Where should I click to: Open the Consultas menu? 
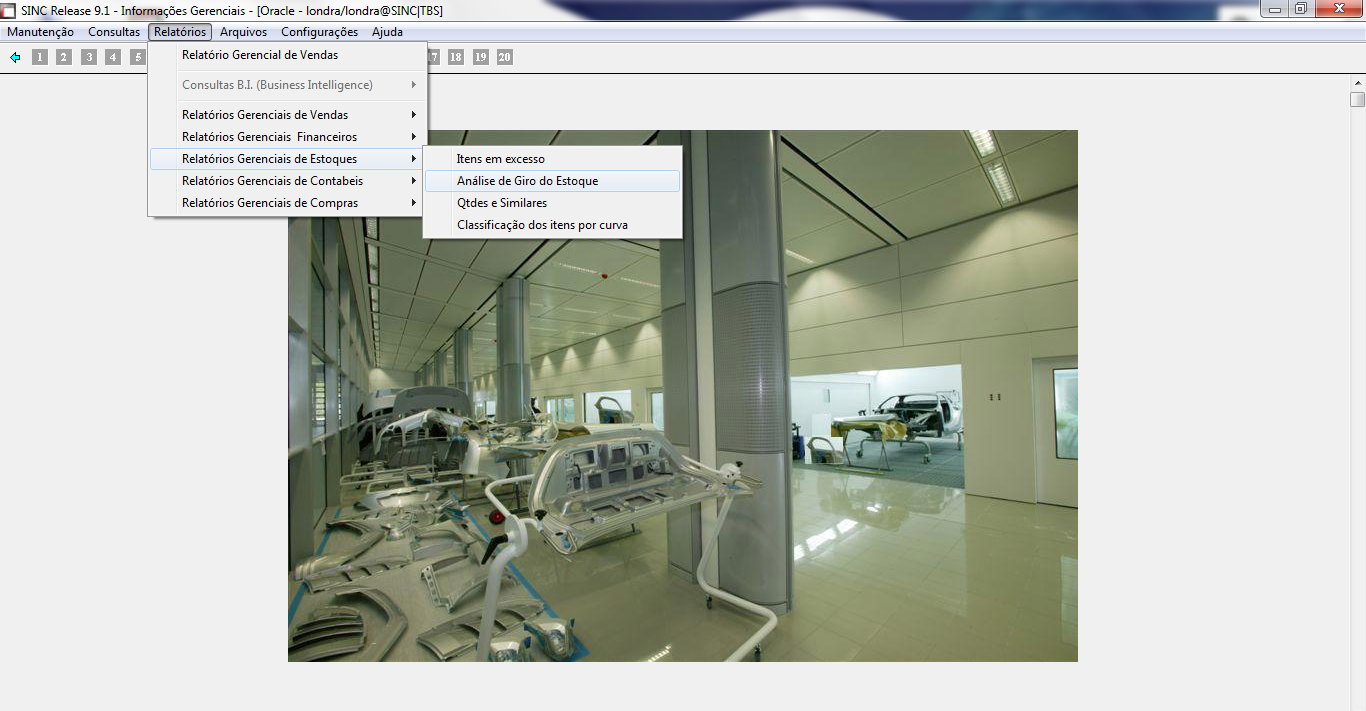[x=114, y=32]
